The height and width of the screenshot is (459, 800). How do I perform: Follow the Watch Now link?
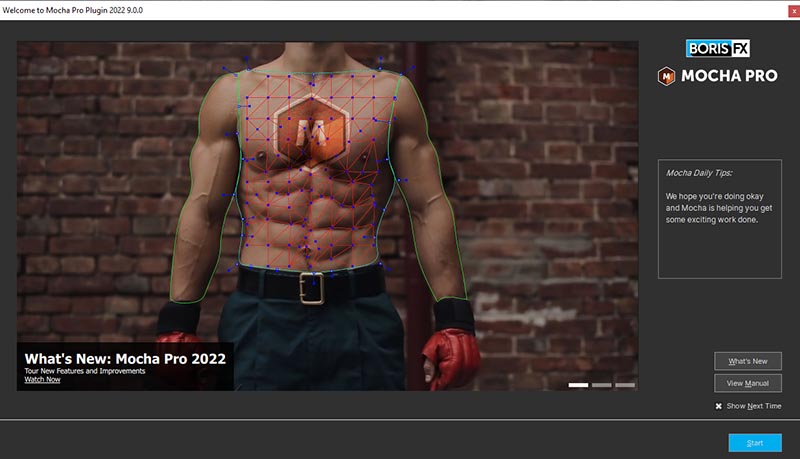point(42,379)
